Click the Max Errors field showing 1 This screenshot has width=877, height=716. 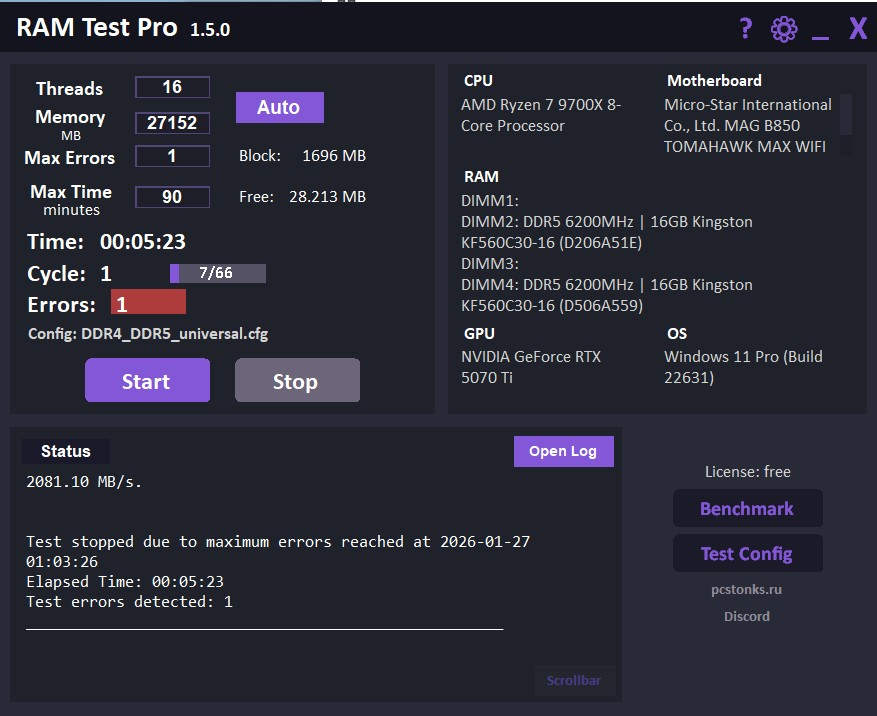click(172, 156)
